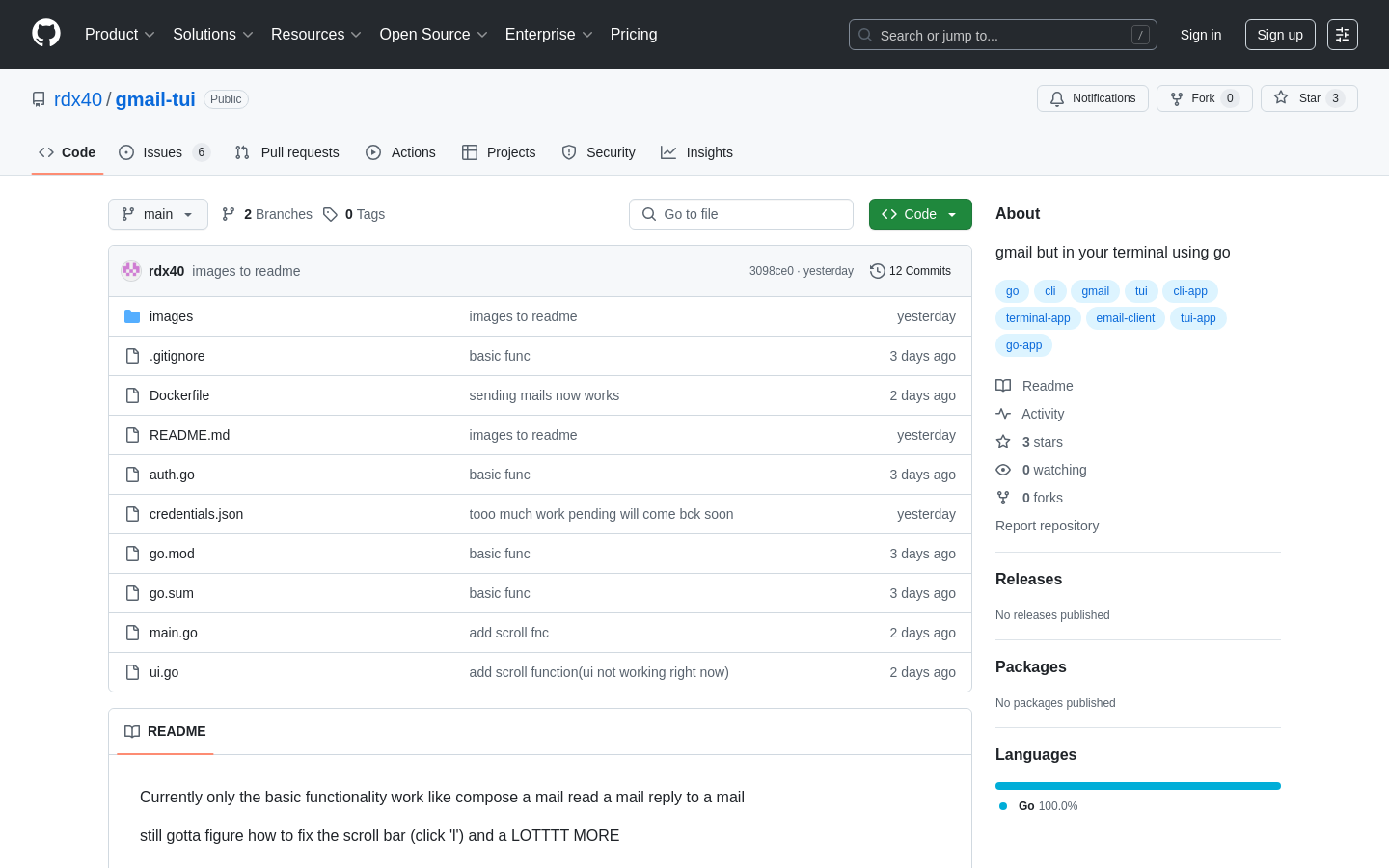The width and height of the screenshot is (1389, 868).
Task: Open the commit 'sending mails now works'
Action: pyautogui.click(x=544, y=395)
